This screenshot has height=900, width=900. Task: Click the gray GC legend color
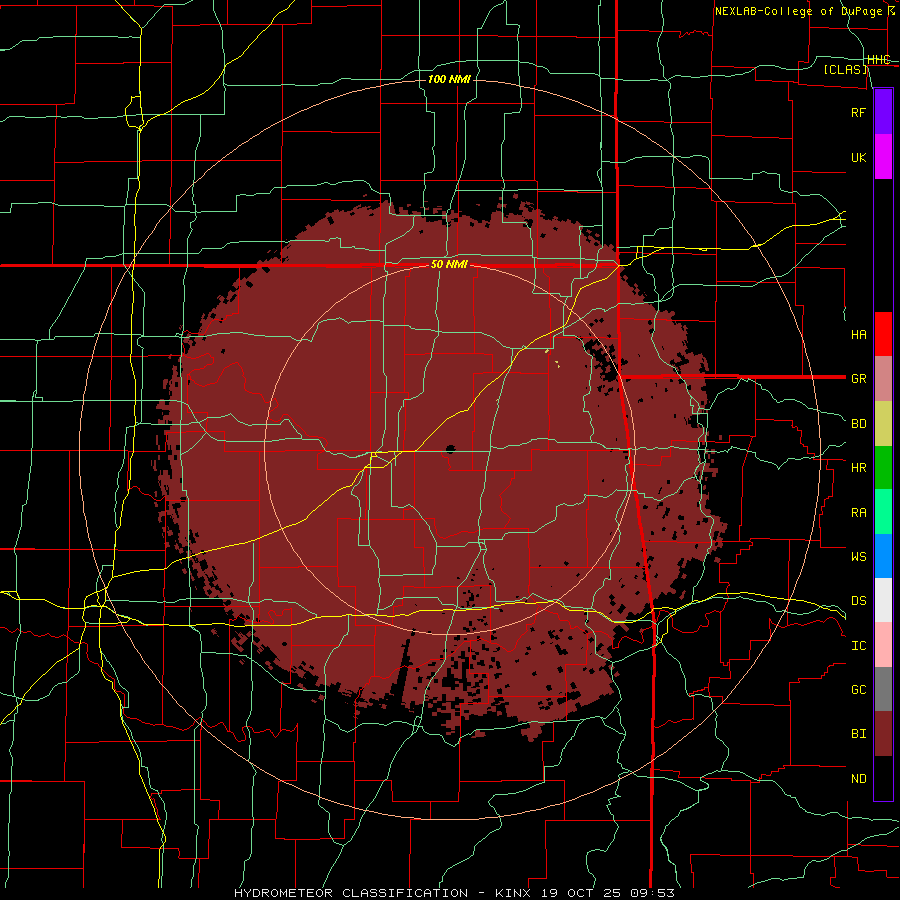[x=883, y=689]
